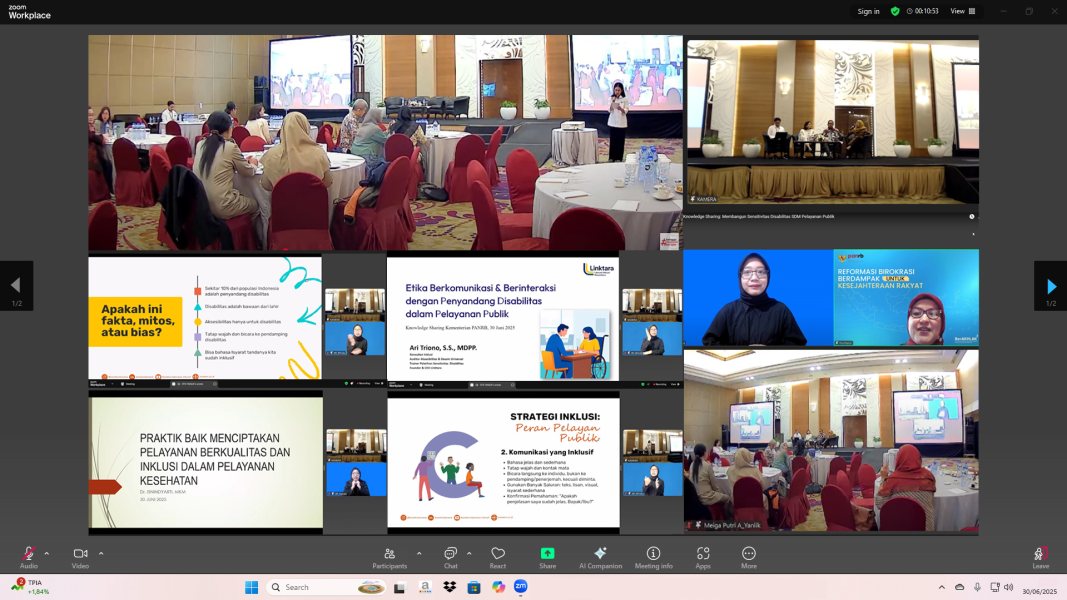
Task: Click the Sign in button
Action: pos(868,11)
